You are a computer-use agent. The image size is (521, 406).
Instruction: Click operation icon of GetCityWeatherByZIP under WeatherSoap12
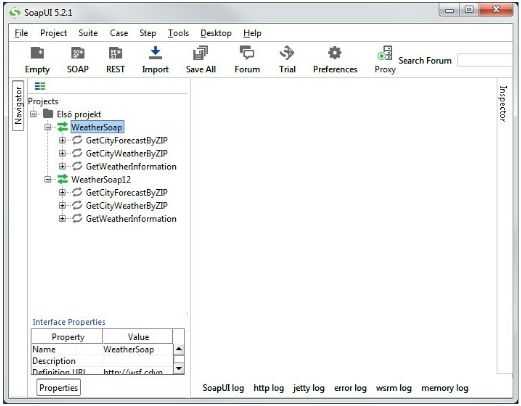[x=77, y=205]
